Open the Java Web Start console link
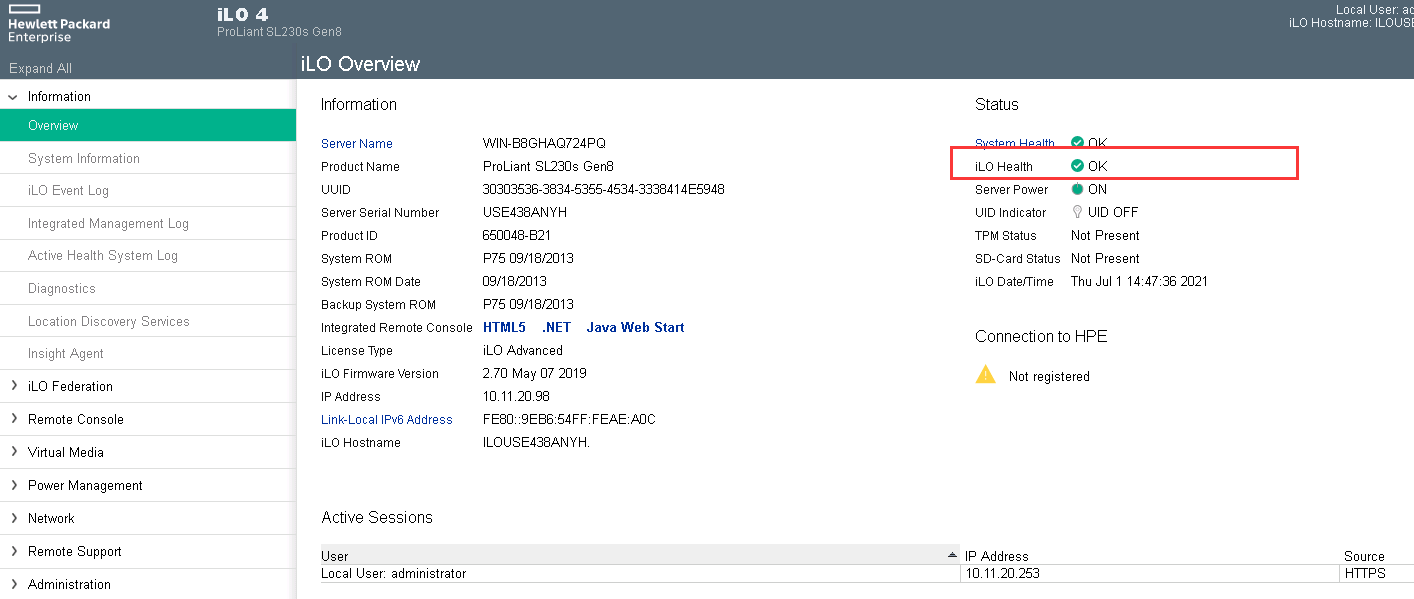The width and height of the screenshot is (1414, 599). click(635, 327)
